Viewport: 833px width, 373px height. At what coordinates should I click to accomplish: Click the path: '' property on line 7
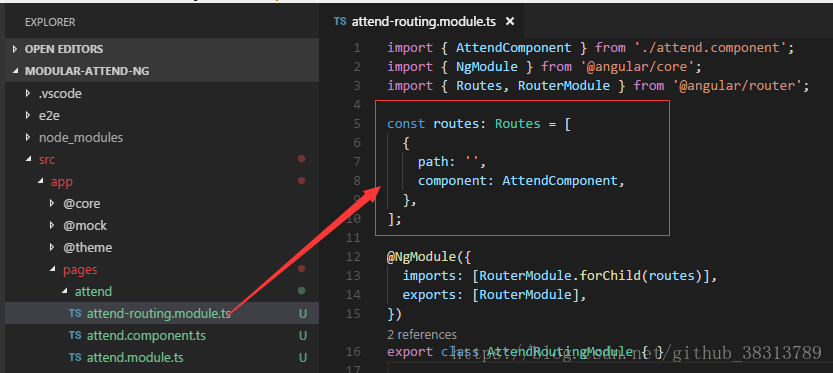coord(448,162)
